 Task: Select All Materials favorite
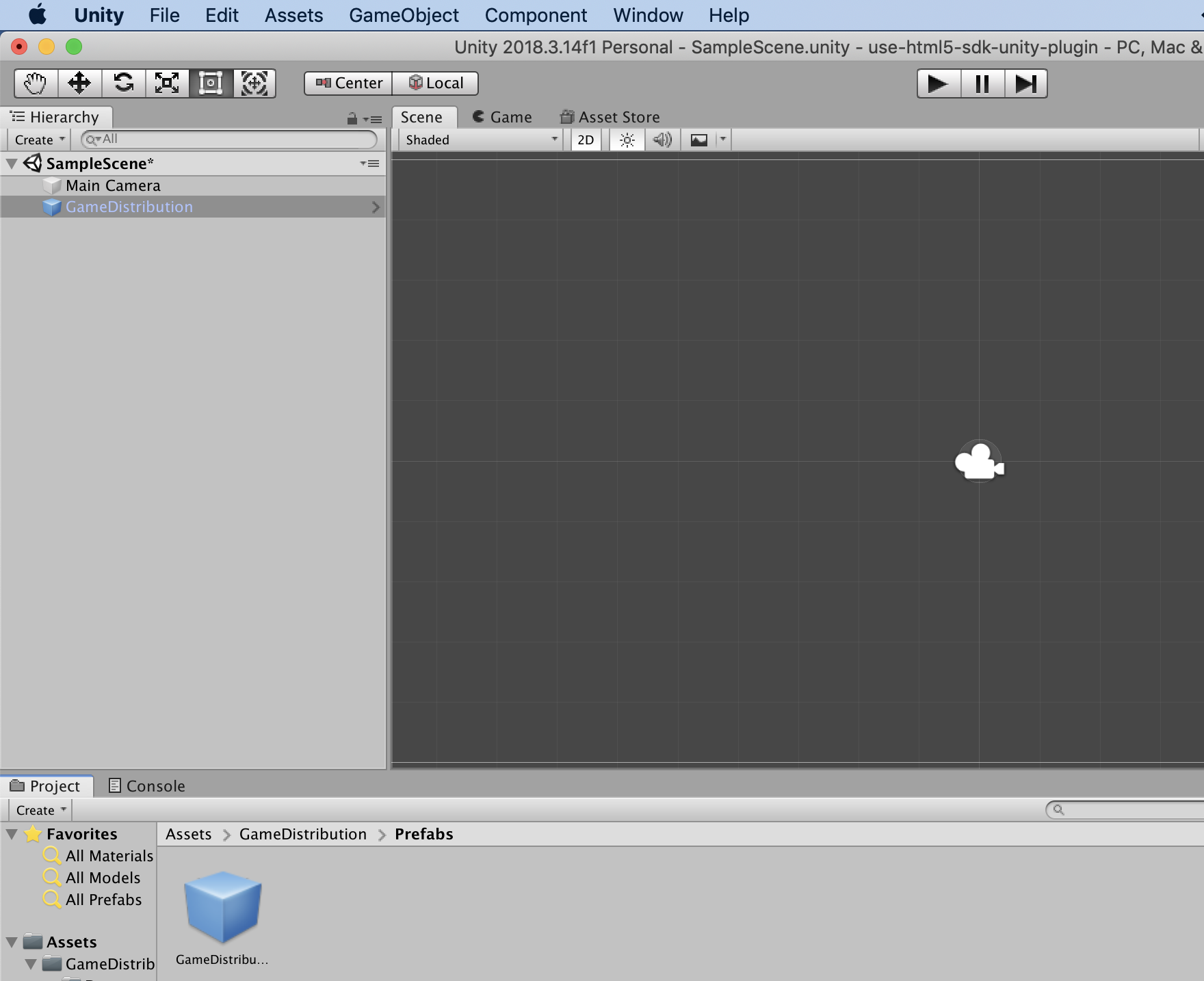tap(99, 856)
